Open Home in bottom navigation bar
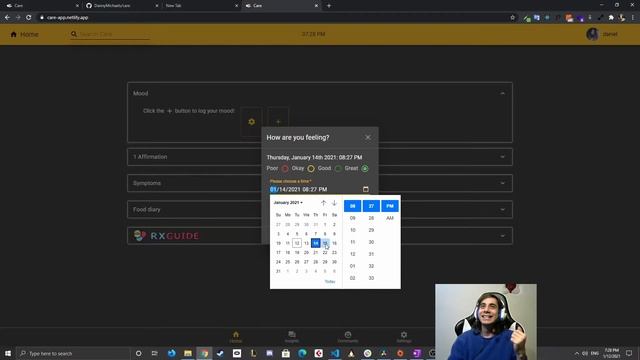The width and height of the screenshot is (640, 360). 236,337
